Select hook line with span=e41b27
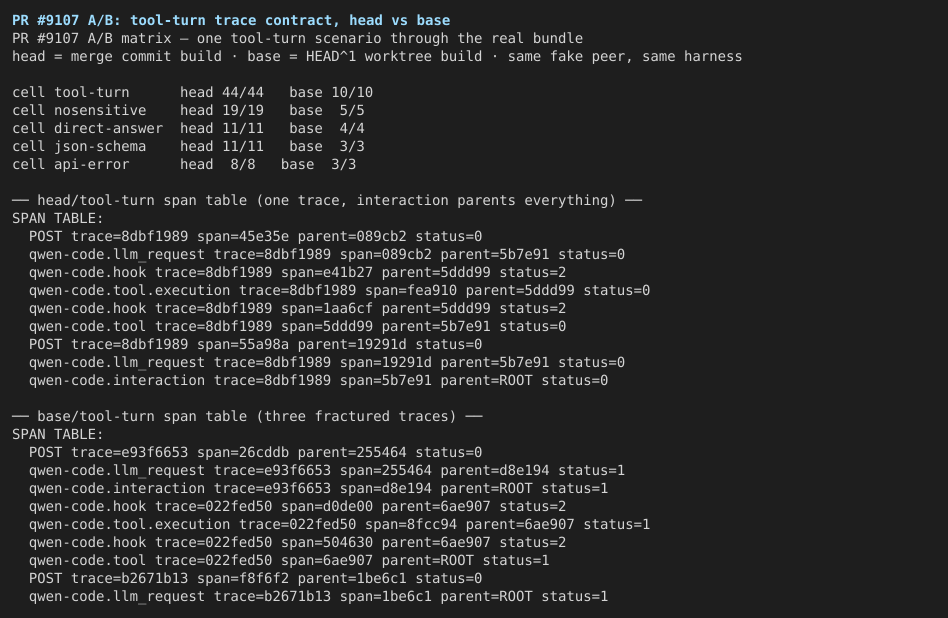The width and height of the screenshot is (948, 618). [x=297, y=273]
